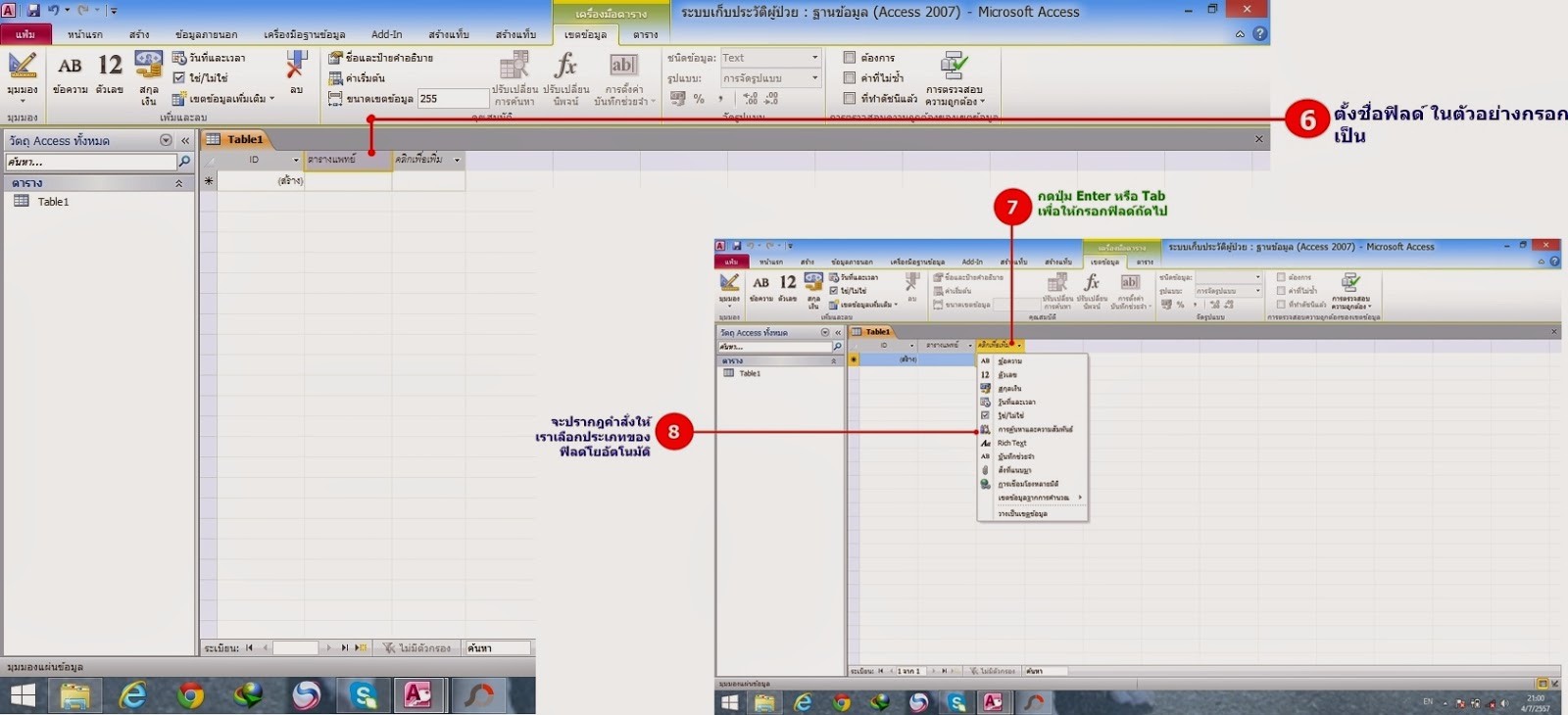Choose การเชื่อมโยงหลายมิติ hyperlink in smaller window menu

coord(1033,484)
